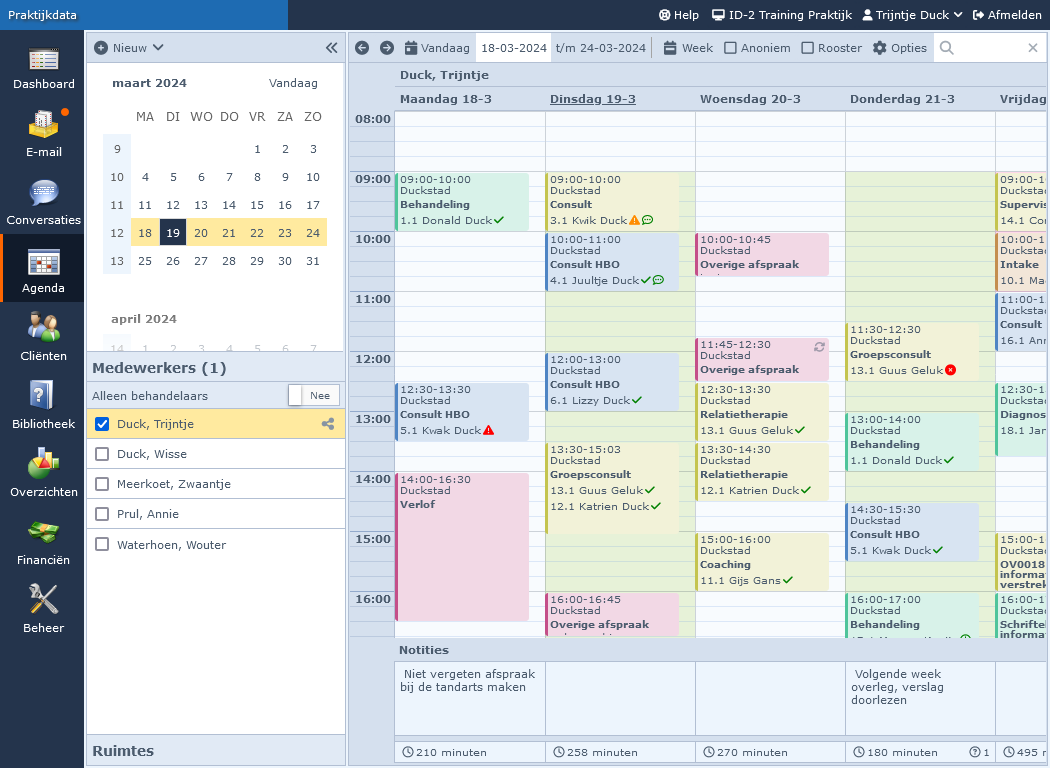Toggle Alleen behandelaars switch
This screenshot has width=1050, height=768.
(313, 395)
